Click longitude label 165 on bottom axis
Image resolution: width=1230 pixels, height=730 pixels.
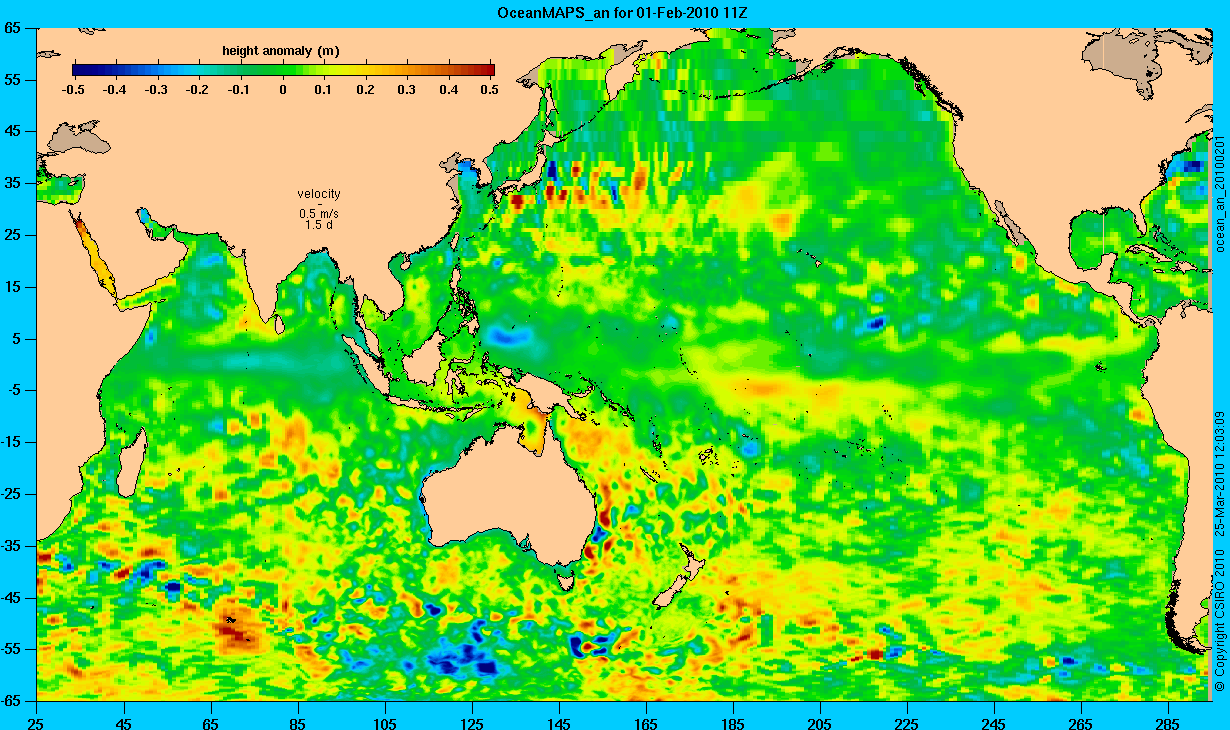(x=646, y=722)
